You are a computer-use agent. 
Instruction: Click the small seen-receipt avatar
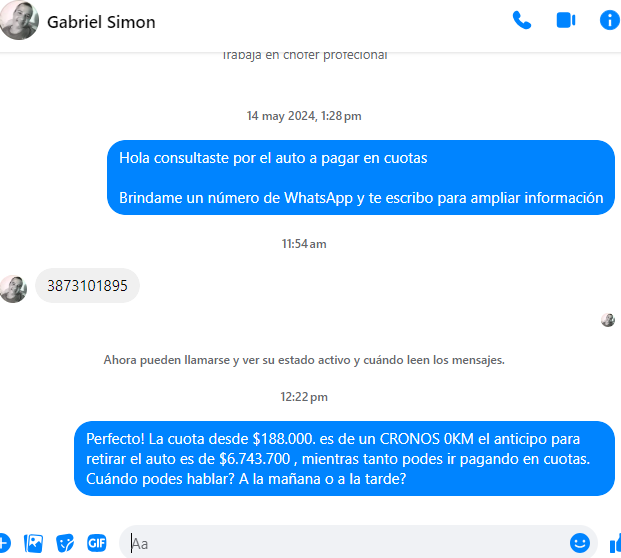click(x=608, y=320)
